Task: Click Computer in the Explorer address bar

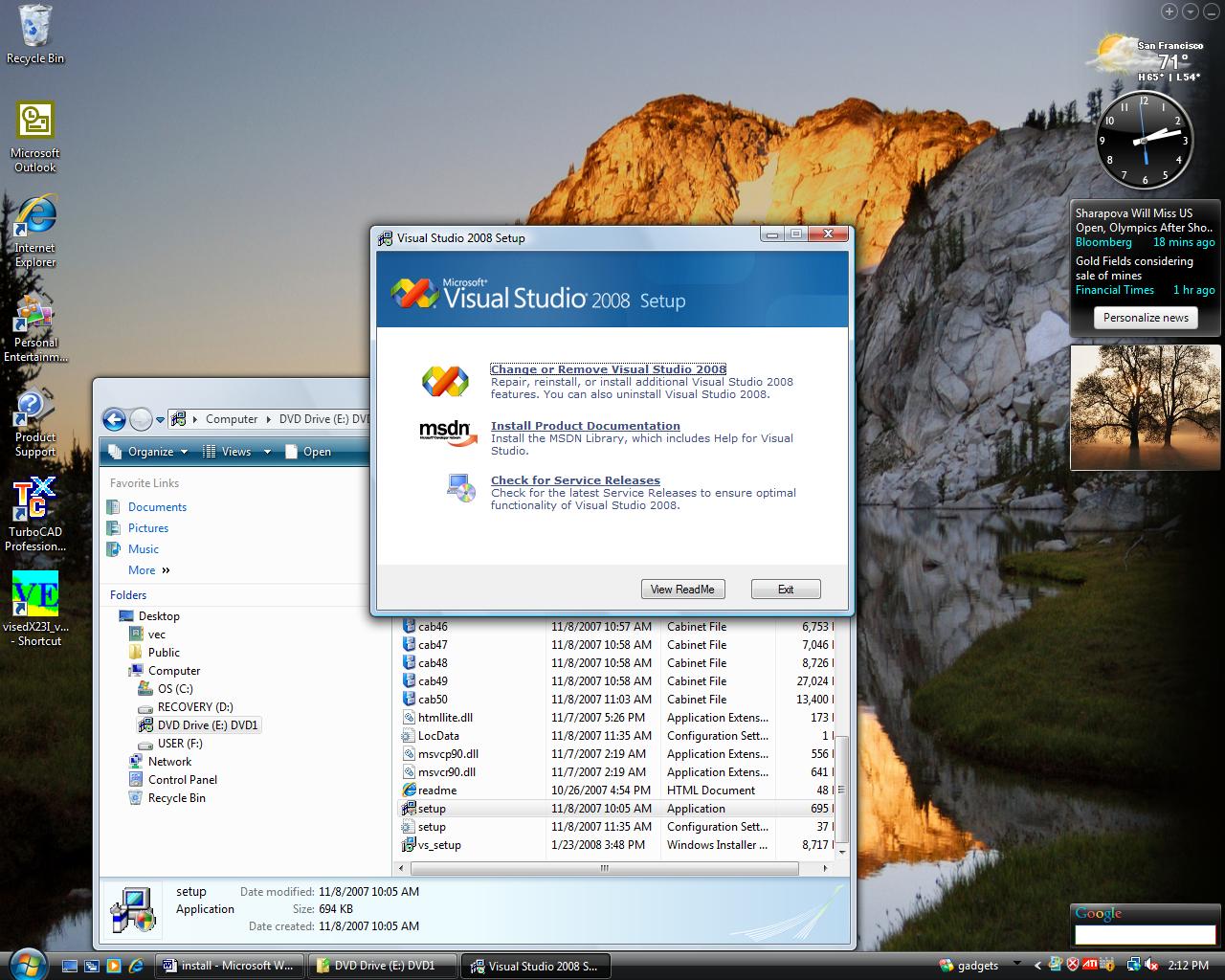Action: (x=232, y=419)
